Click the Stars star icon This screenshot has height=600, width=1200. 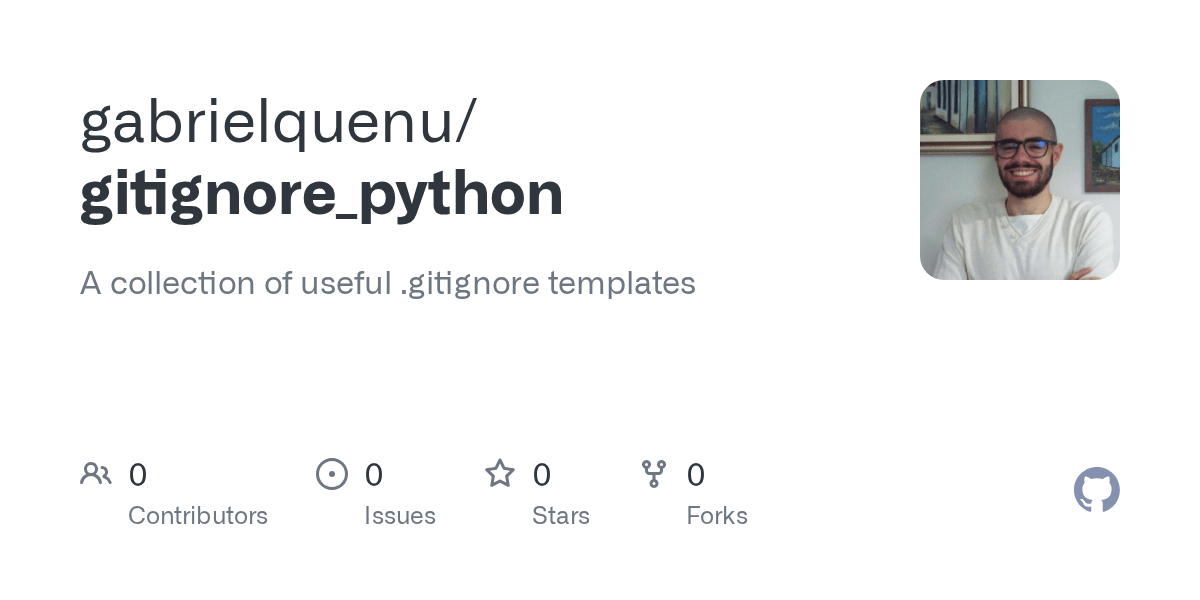pos(500,473)
